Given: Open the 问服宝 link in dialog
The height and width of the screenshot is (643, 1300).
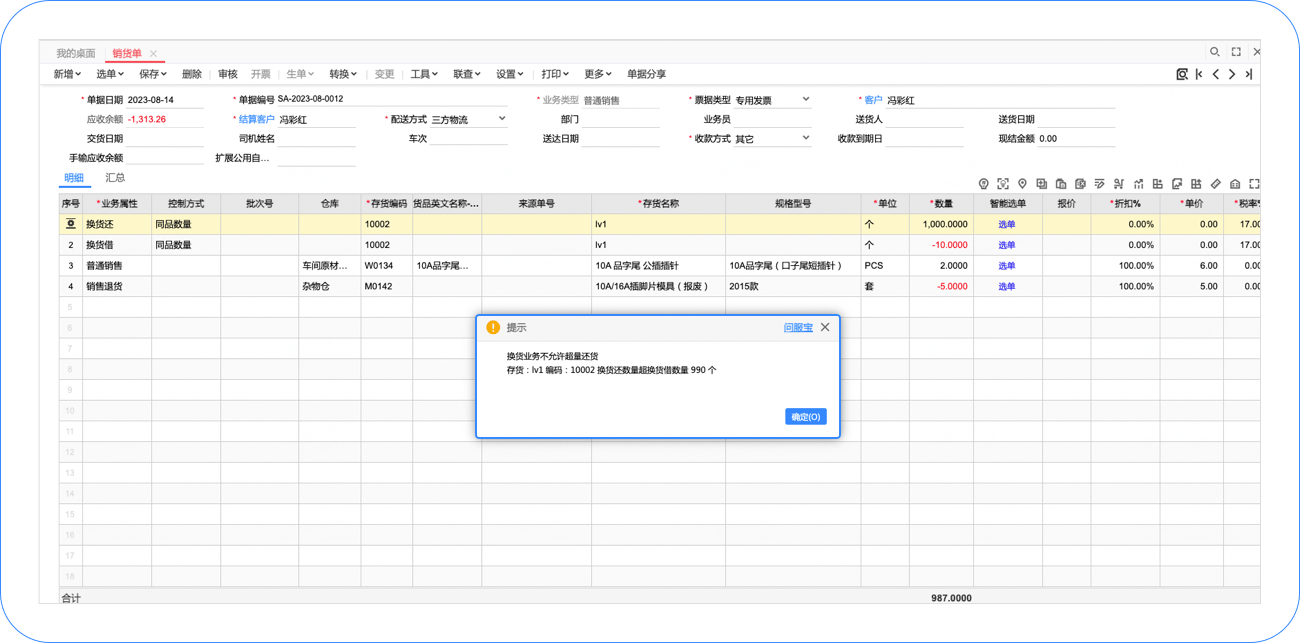Looking at the screenshot, I should (x=798, y=328).
